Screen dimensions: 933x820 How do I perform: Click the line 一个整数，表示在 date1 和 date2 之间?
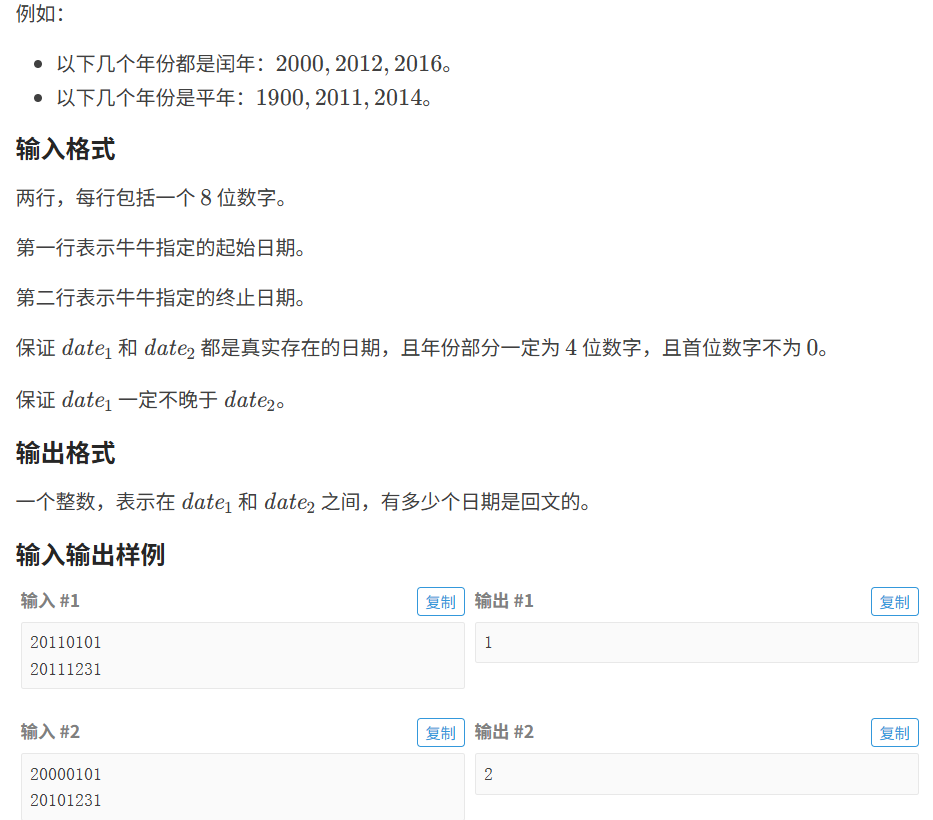point(303,502)
